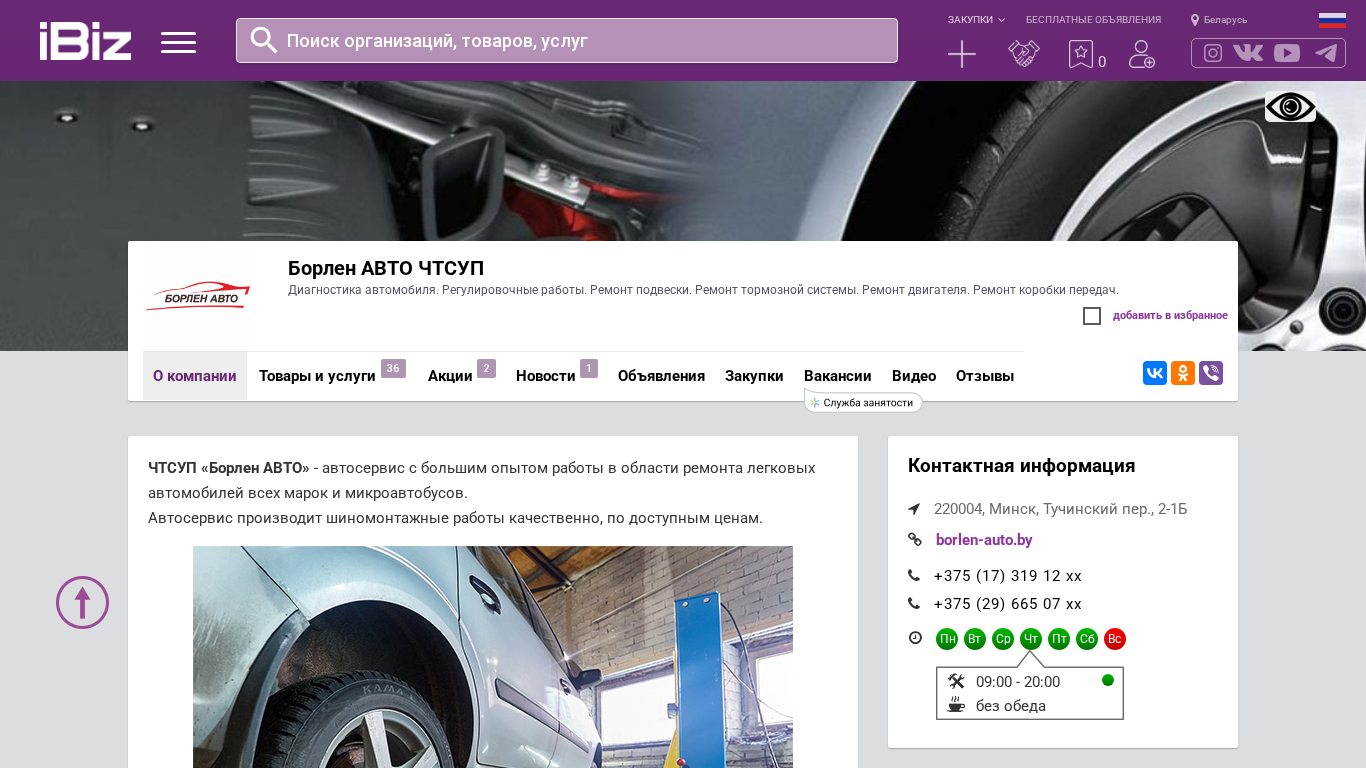Image resolution: width=1366 pixels, height=768 pixels.
Task: Select Saturday (Сб) schedule day
Action: [1087, 639]
